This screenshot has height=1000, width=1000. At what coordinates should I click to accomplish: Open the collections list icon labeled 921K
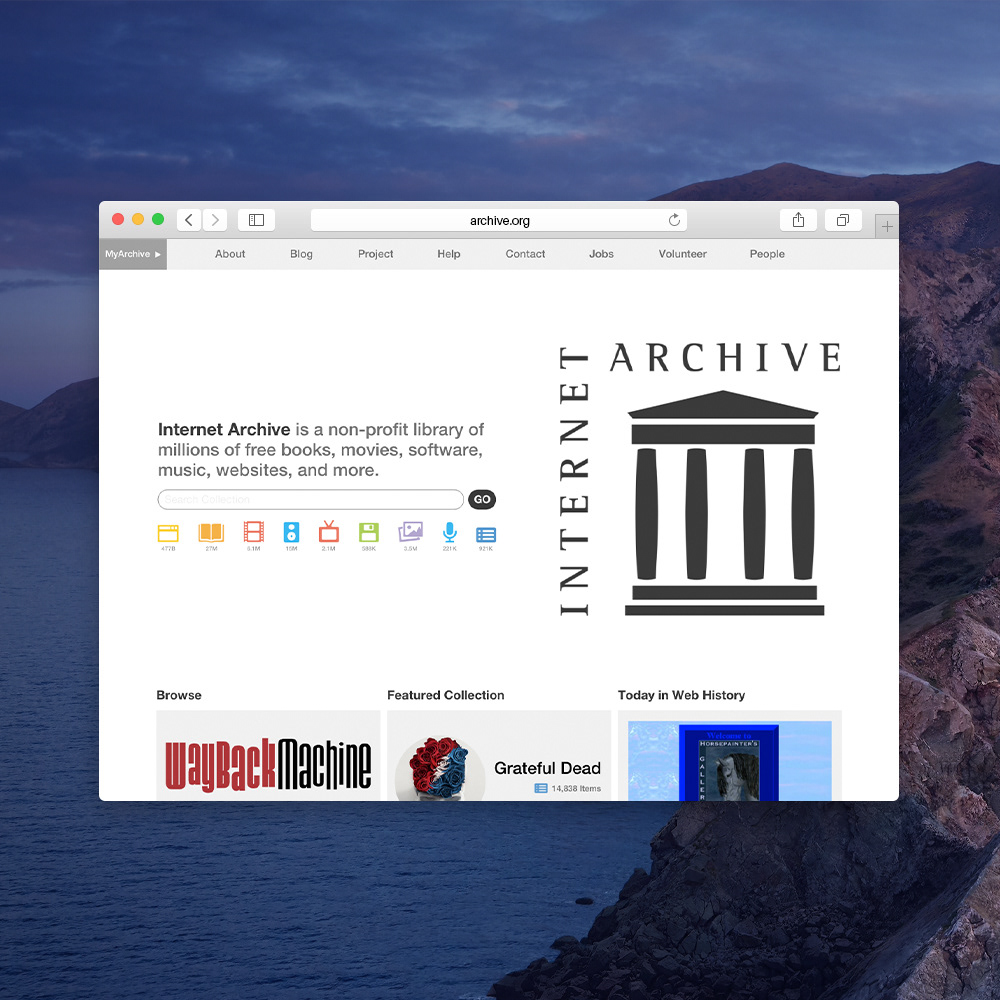486,534
